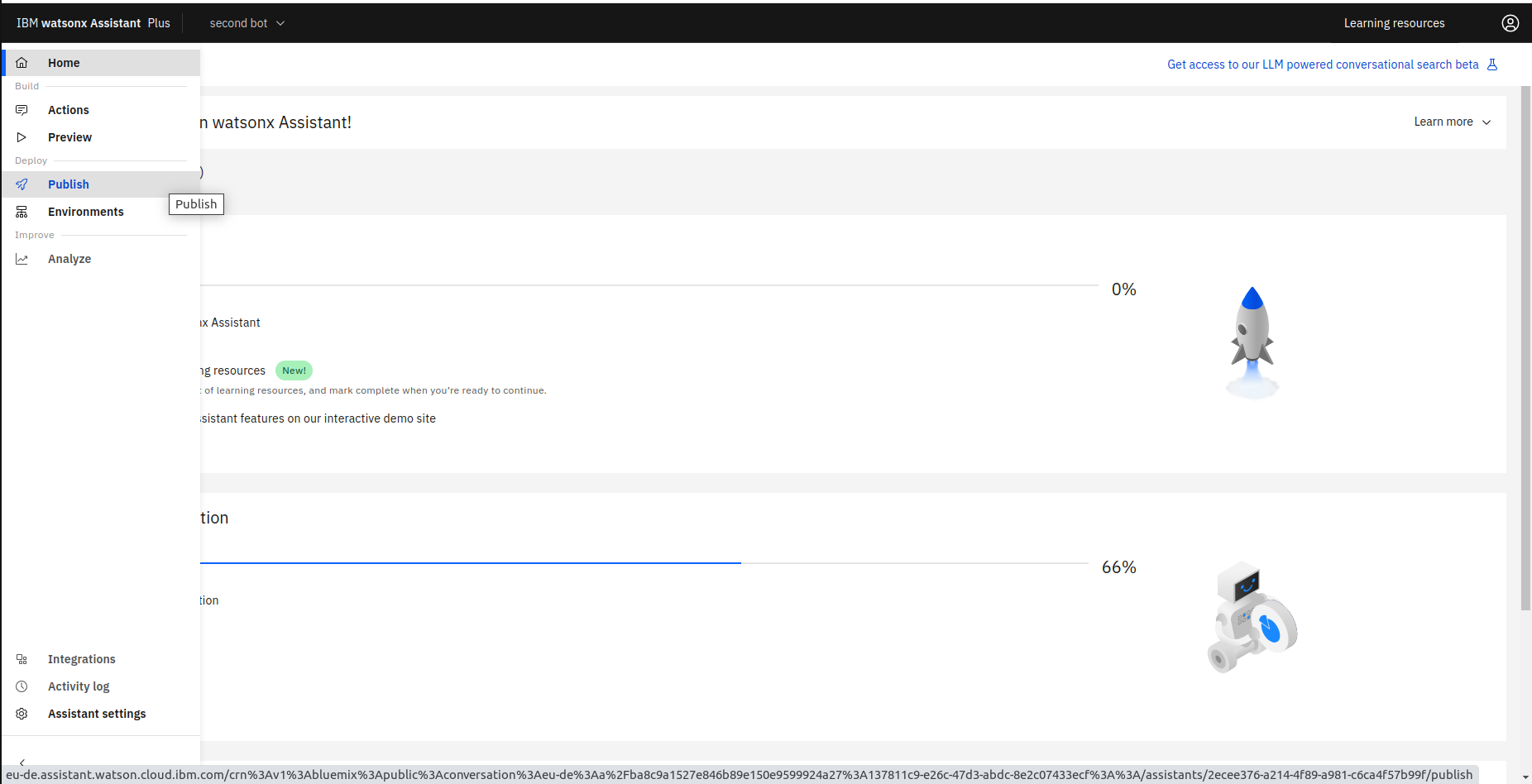
Task: Click the robot illustration
Action: [x=1252, y=618]
